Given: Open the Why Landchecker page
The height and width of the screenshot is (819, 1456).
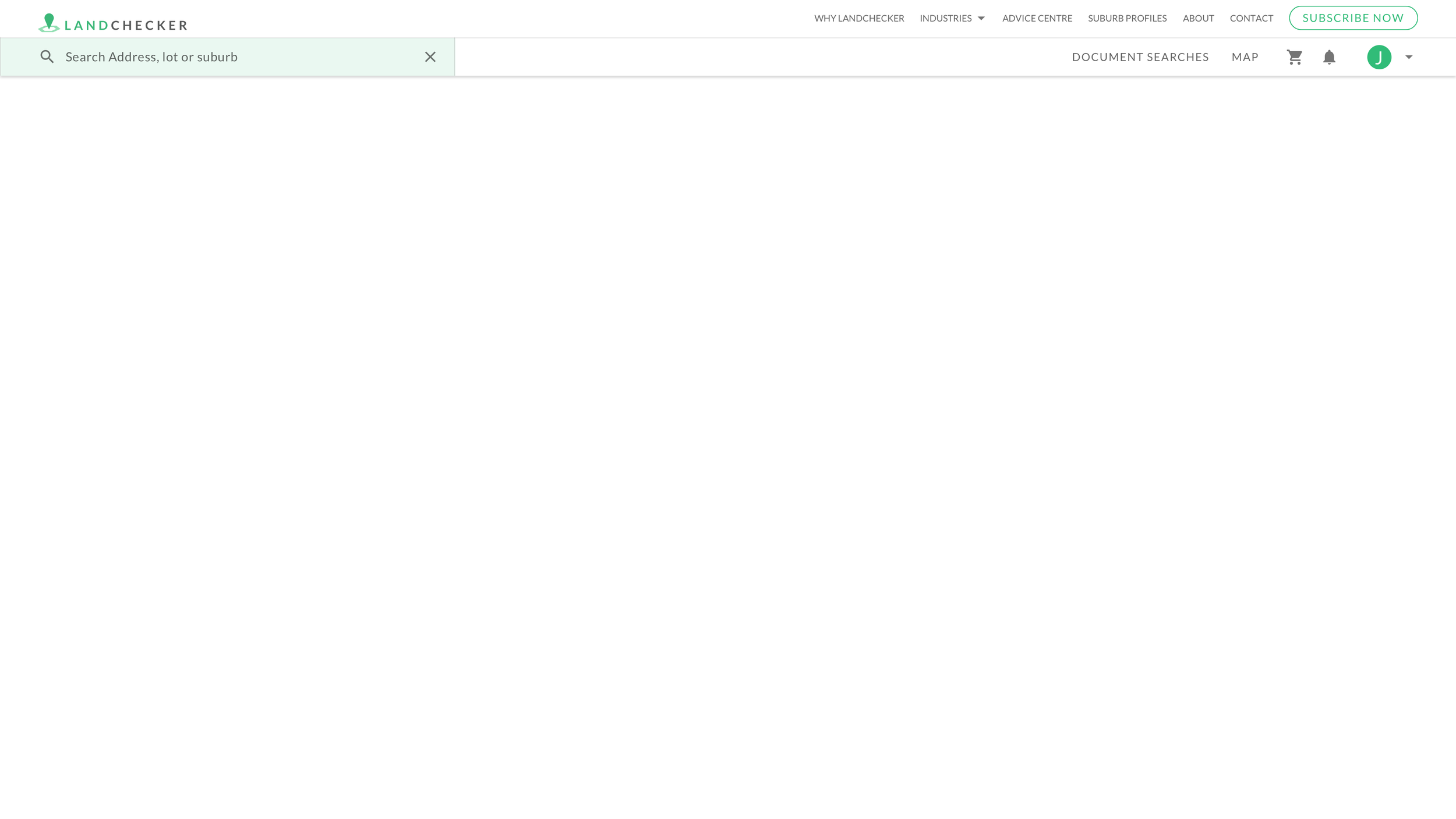Looking at the screenshot, I should point(859,19).
